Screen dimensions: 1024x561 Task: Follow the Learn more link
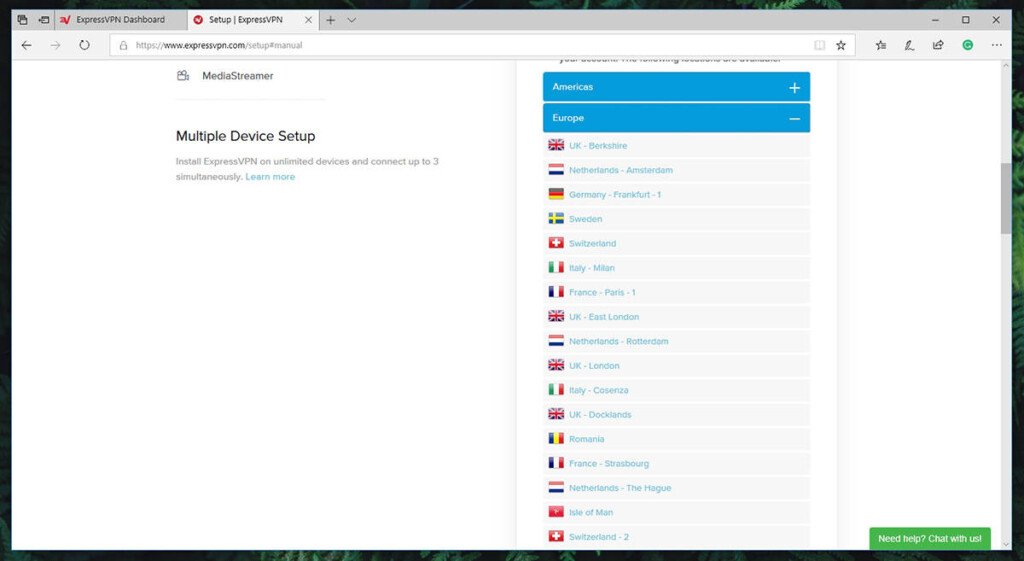pos(270,177)
